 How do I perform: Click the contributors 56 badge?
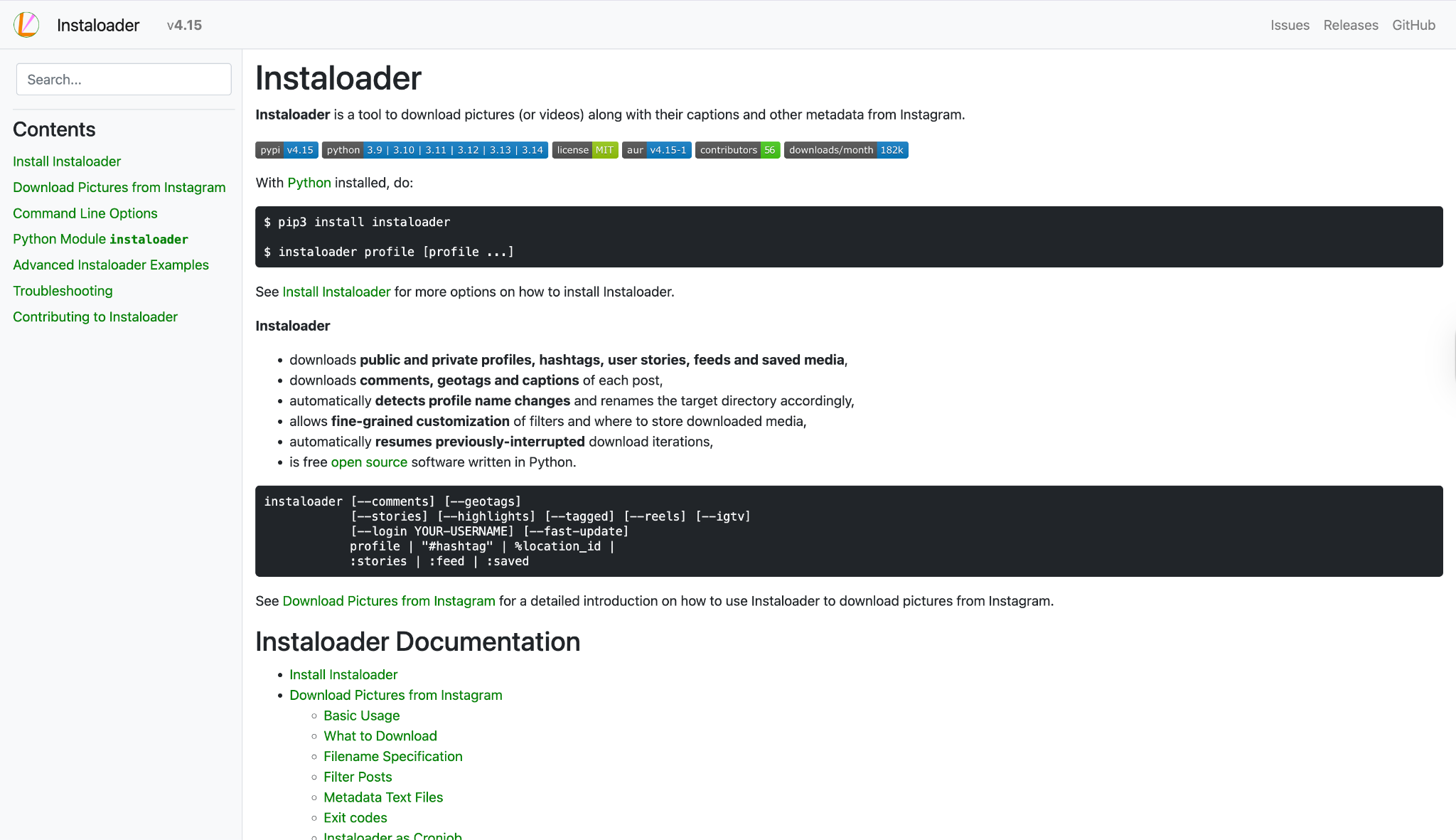pos(737,150)
